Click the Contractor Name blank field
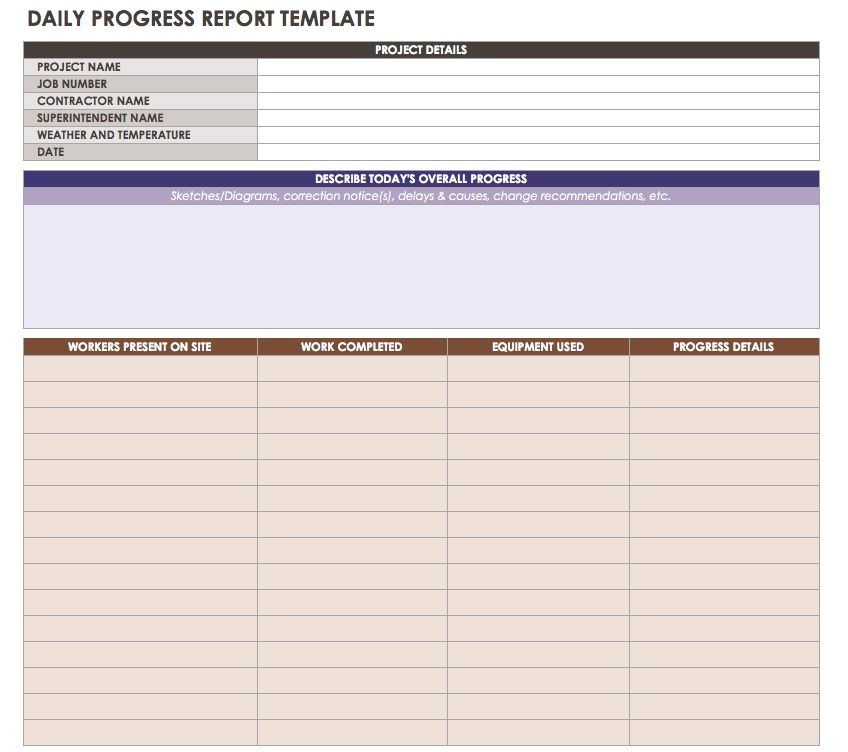The image size is (848, 752). coord(537,101)
